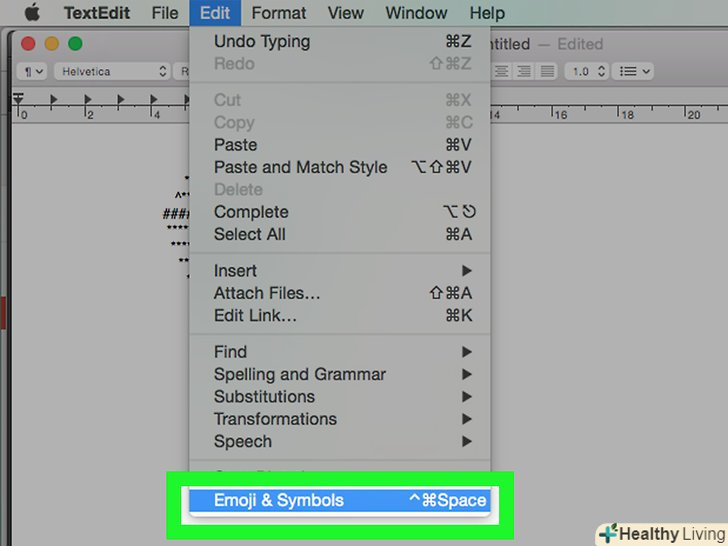728x546 pixels.
Task: Choose Complete from the Edit menu
Action: (x=340, y=212)
